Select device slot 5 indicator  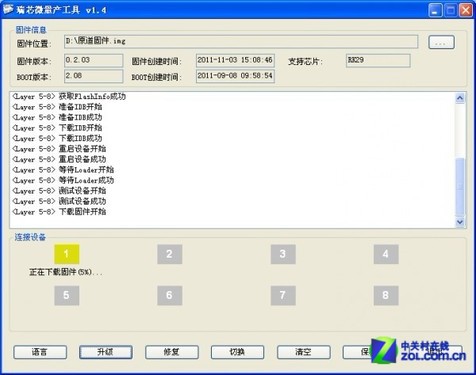coord(67,295)
